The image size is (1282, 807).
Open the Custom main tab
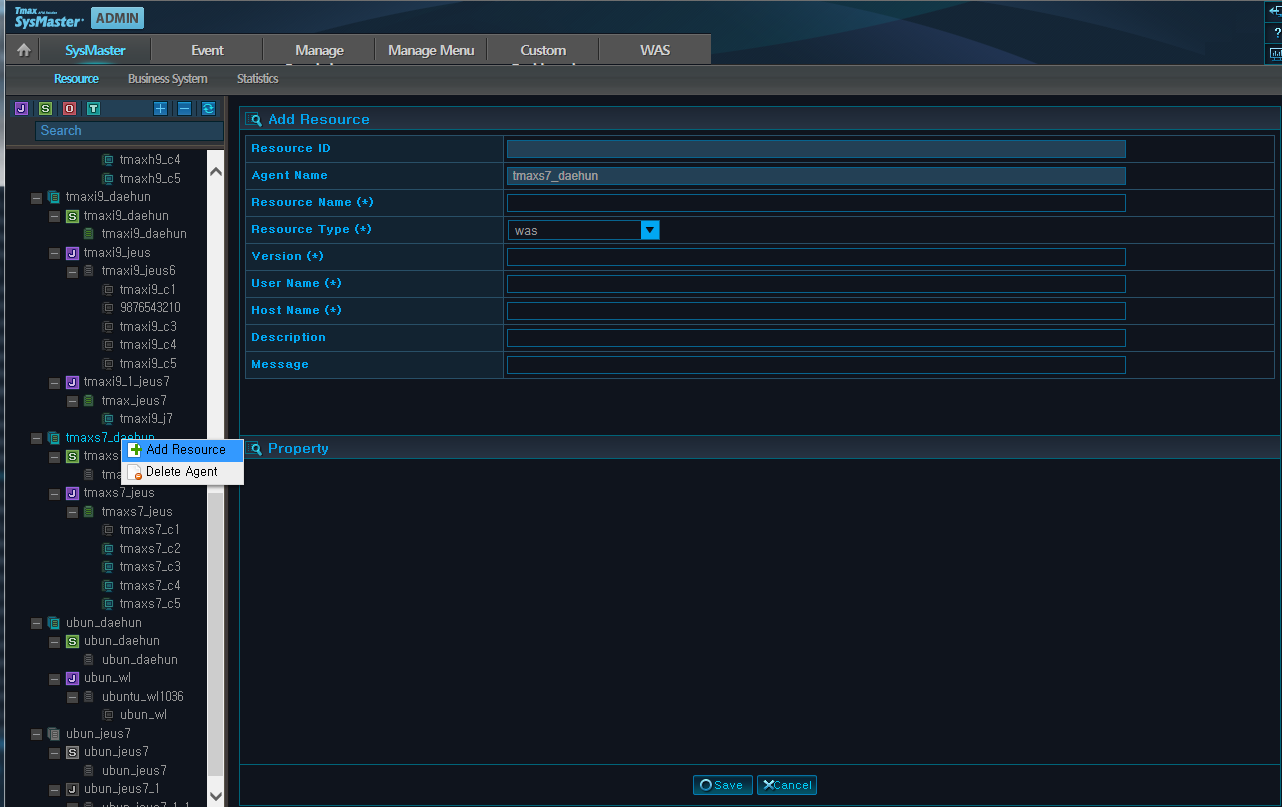coord(543,50)
